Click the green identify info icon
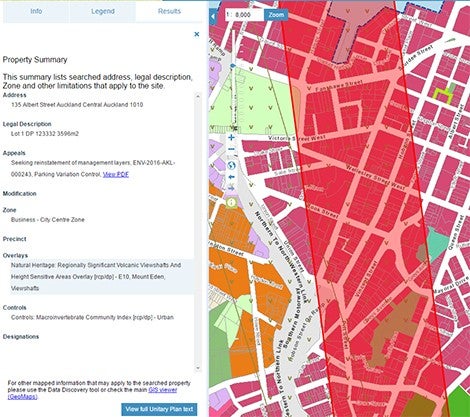Image resolution: width=470 pixels, height=417 pixels. pos(232,202)
